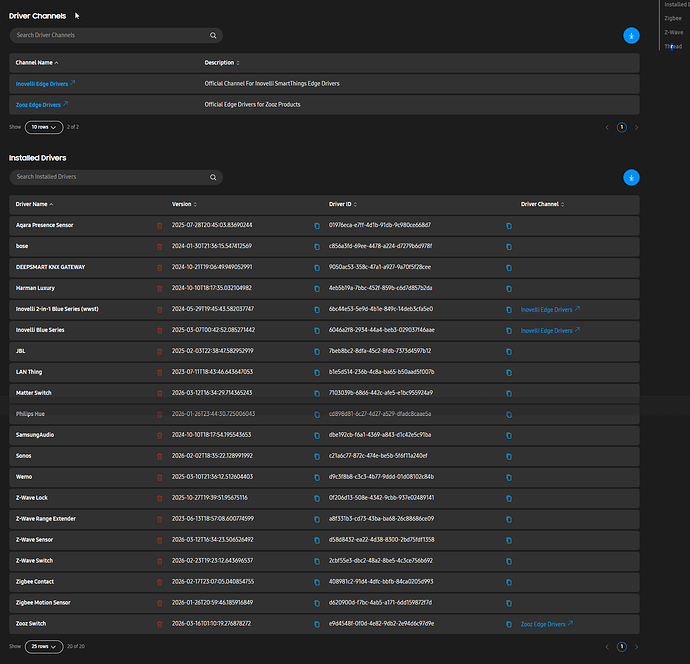Remove the Philips Hue driver

[x=159, y=415]
